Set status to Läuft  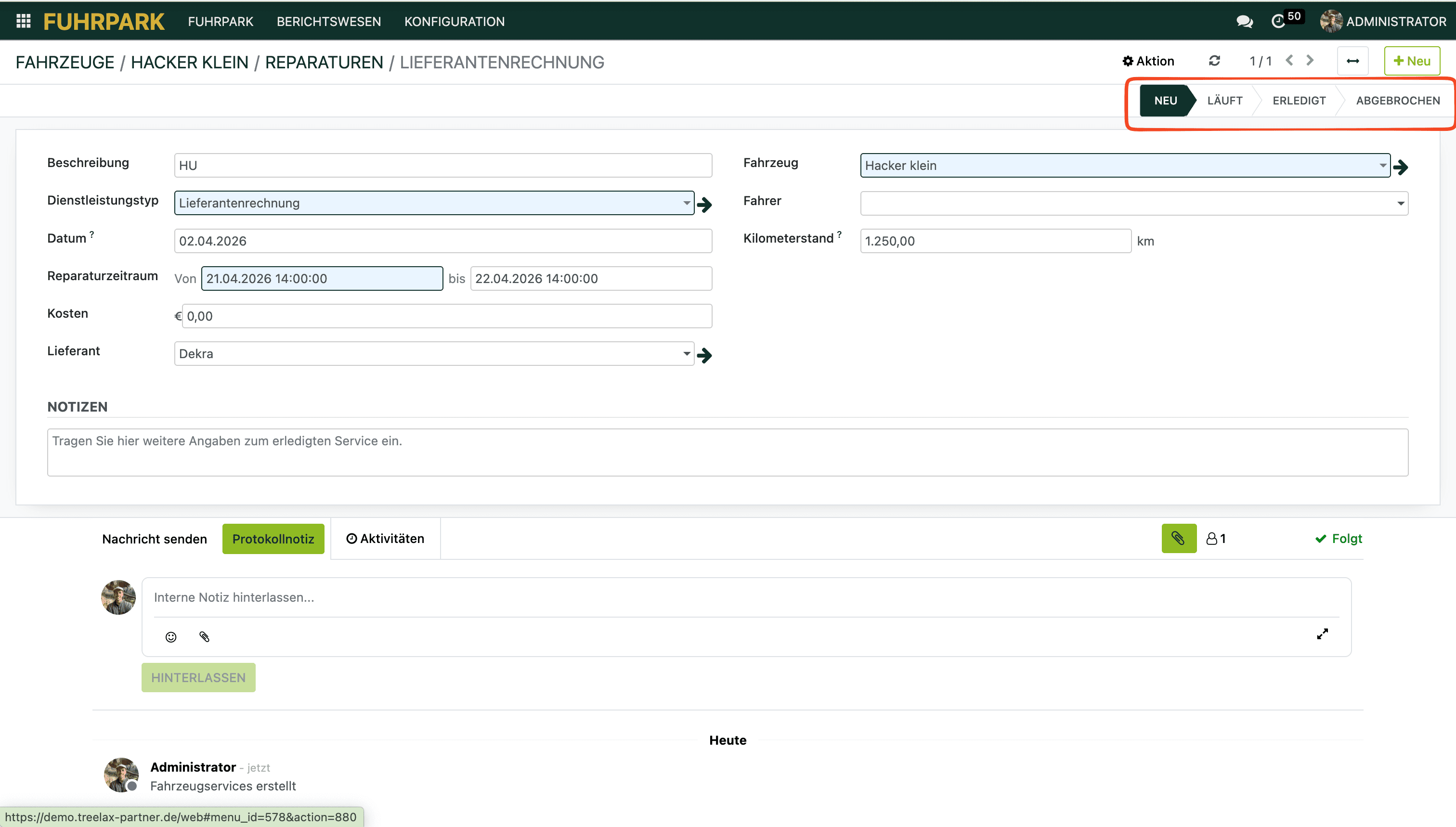[x=1224, y=101]
